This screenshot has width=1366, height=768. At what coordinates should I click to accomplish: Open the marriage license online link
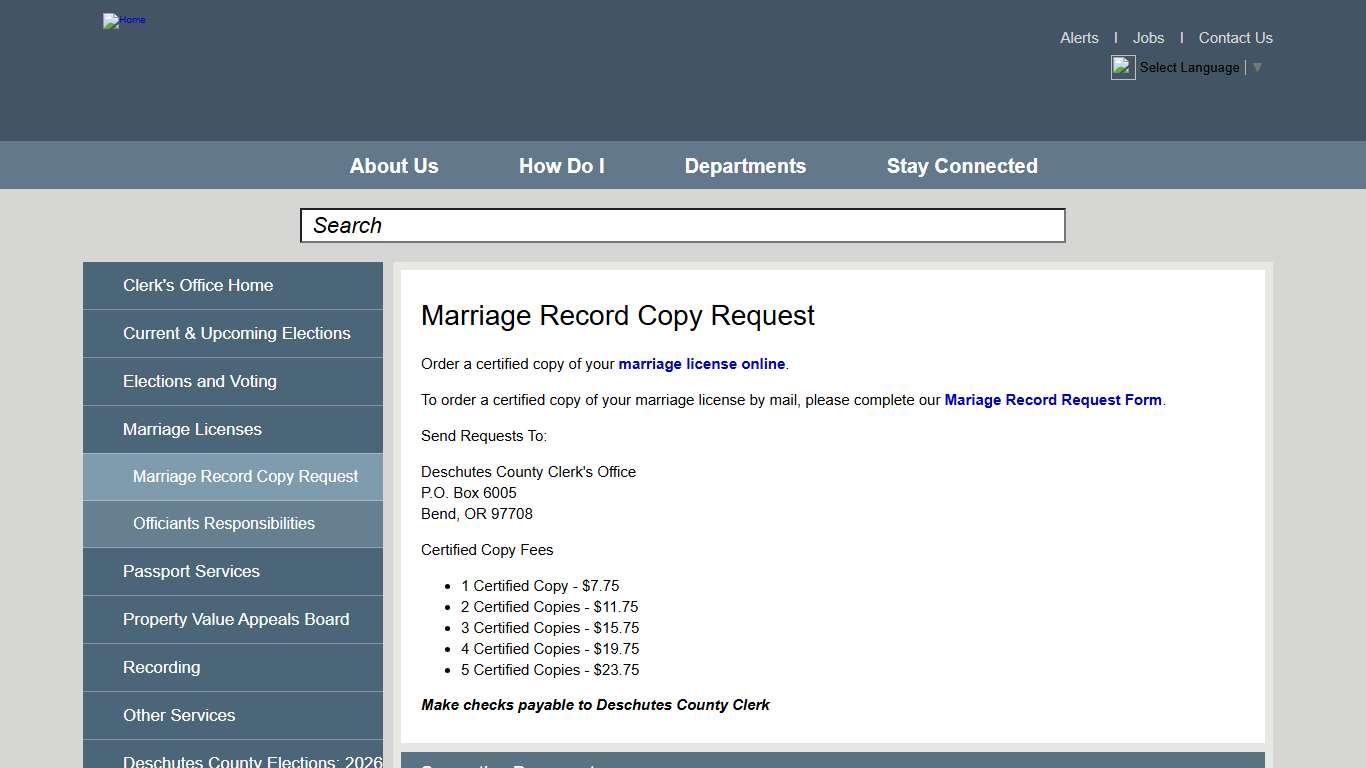pyautogui.click(x=701, y=364)
